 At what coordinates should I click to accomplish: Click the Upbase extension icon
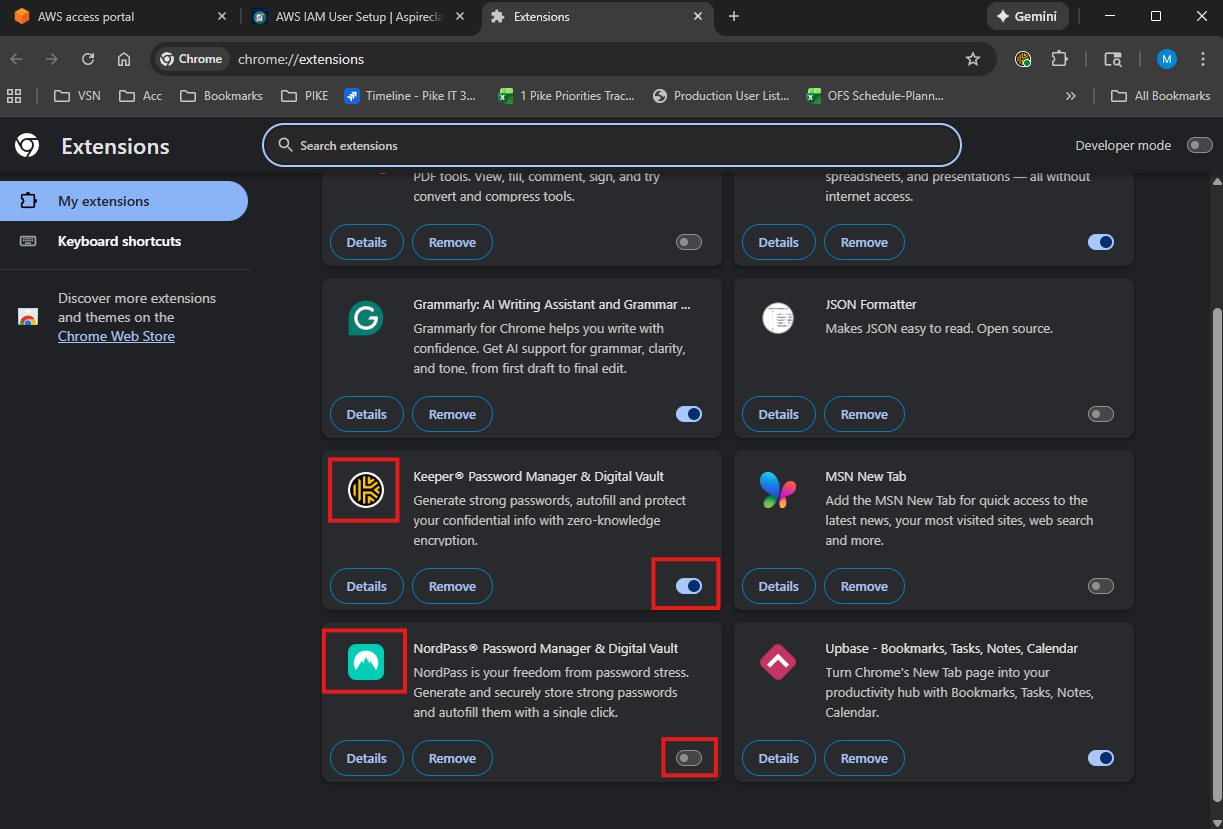pos(778,662)
